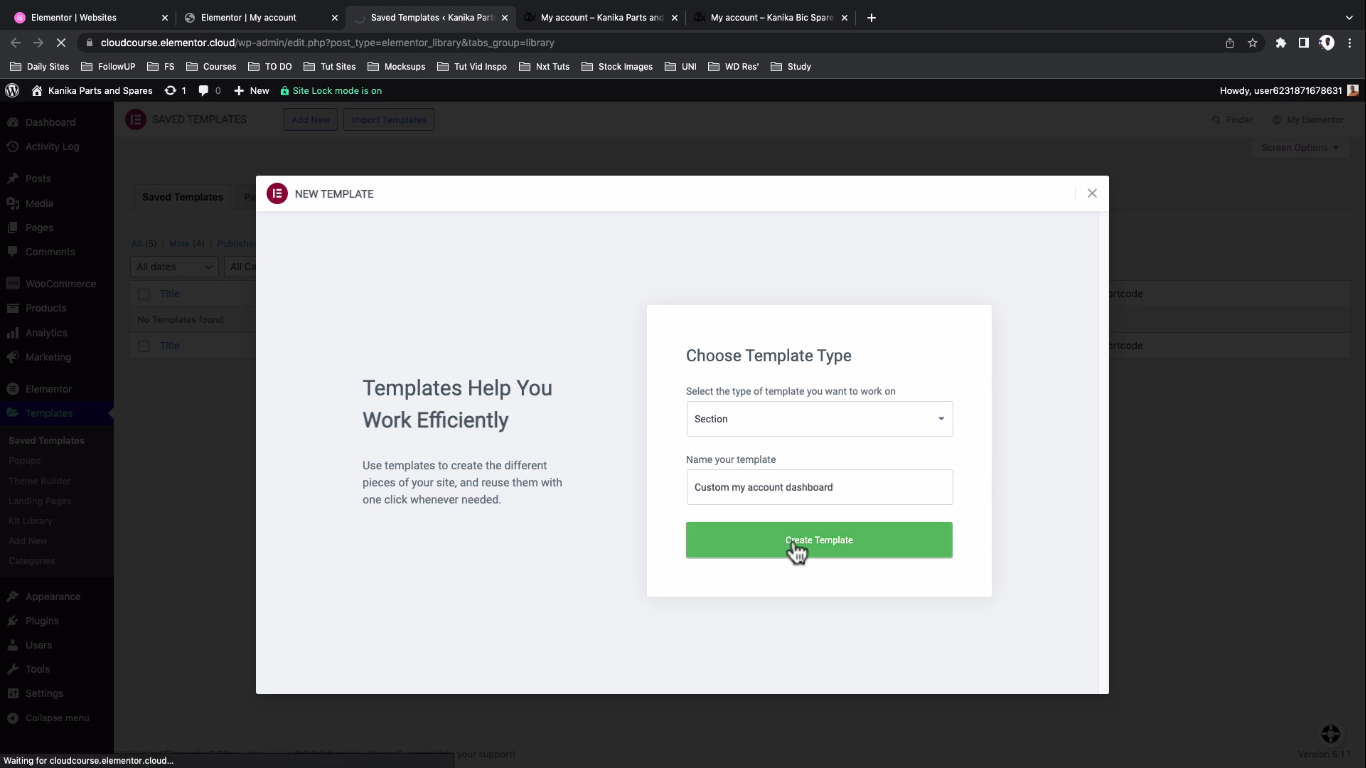
Task: Open the Mockups bookmark folder
Action: pyautogui.click(x=396, y=67)
